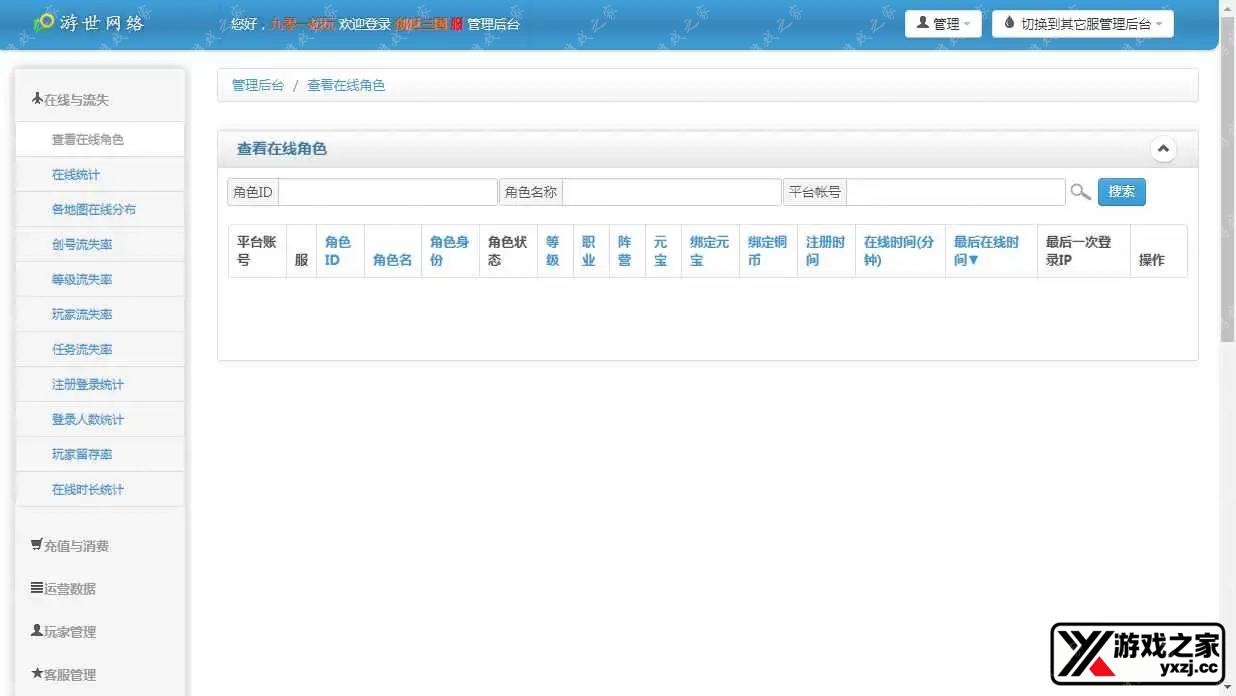Open the 管理 dropdown menu
Screen dimensions: 1236x696
pos(943,23)
